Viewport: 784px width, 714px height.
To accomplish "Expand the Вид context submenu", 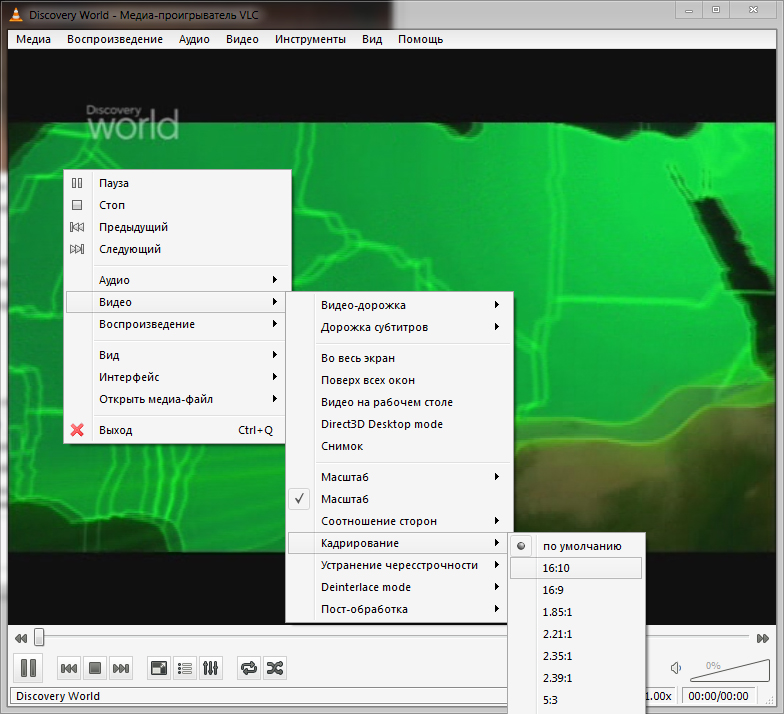I will coord(176,355).
